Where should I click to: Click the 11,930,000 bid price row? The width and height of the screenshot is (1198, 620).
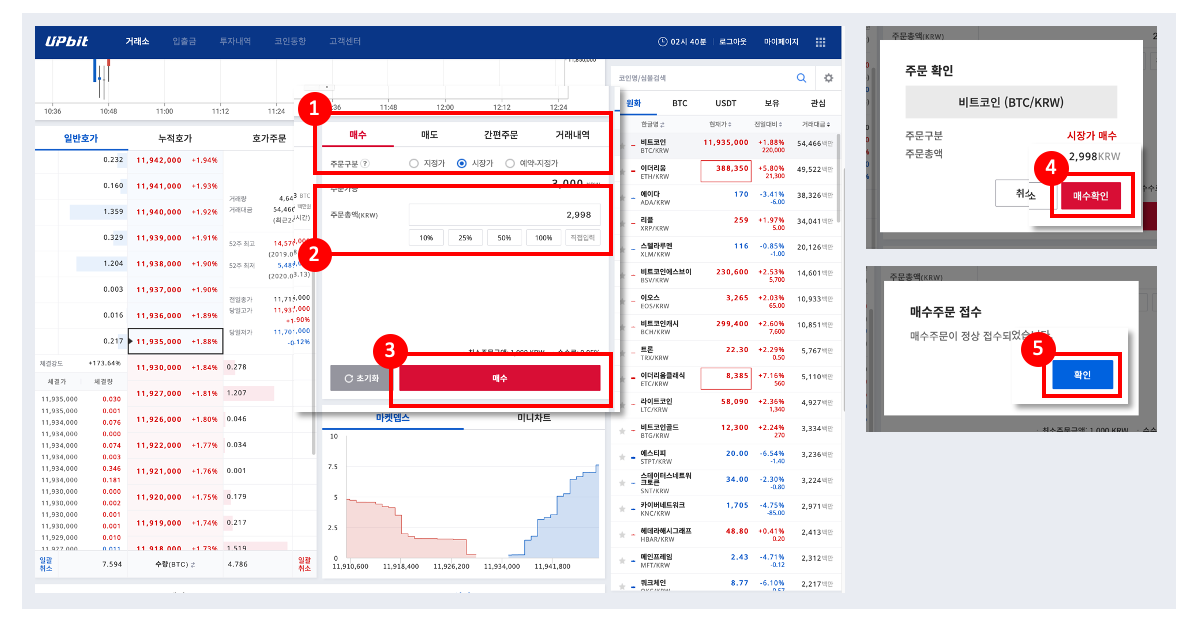click(176, 368)
